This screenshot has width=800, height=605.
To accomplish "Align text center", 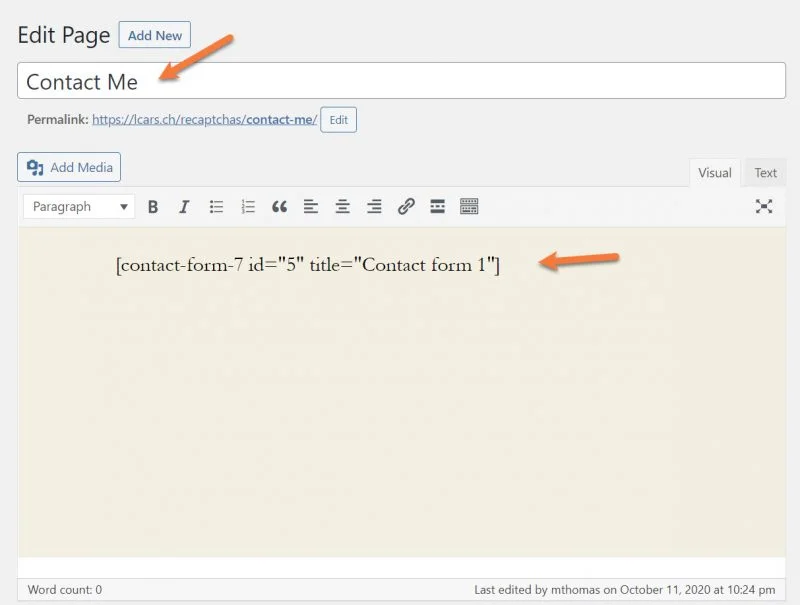I will point(343,207).
